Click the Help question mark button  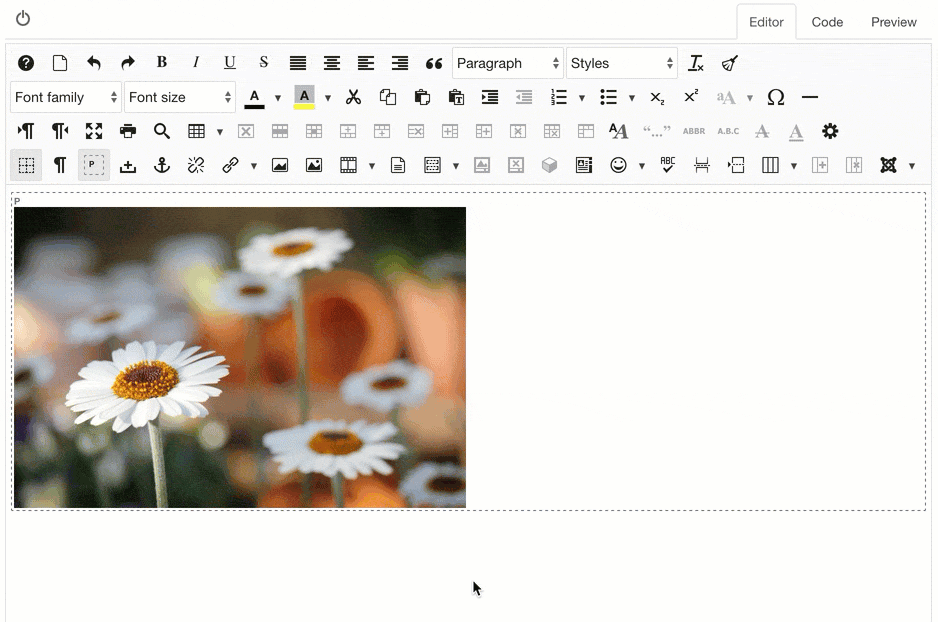[x=26, y=63]
